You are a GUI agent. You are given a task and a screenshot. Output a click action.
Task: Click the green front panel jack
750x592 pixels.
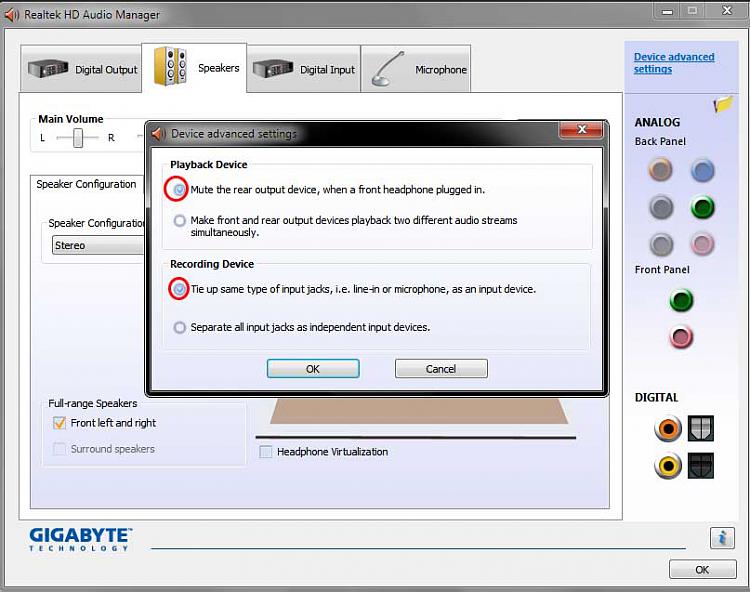pos(681,300)
